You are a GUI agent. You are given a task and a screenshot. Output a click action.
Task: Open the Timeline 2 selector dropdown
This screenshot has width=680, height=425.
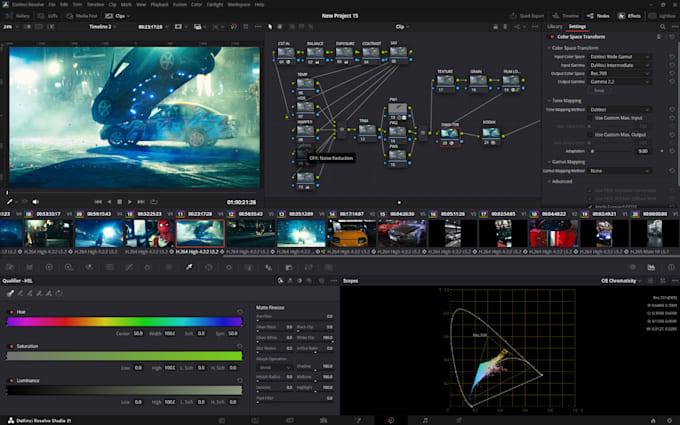click(x=103, y=26)
